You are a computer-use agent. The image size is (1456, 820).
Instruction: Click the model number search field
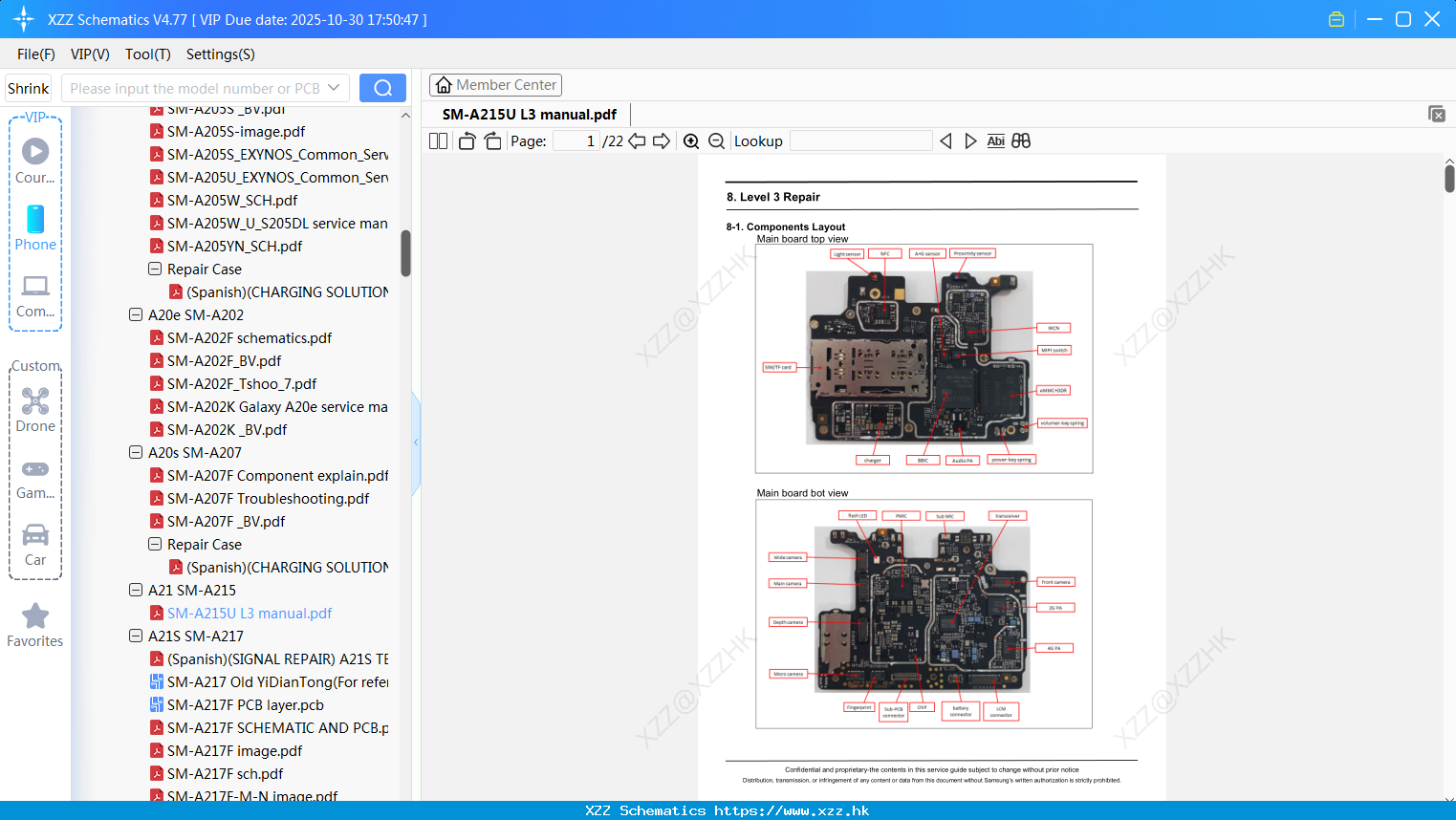pos(194,88)
